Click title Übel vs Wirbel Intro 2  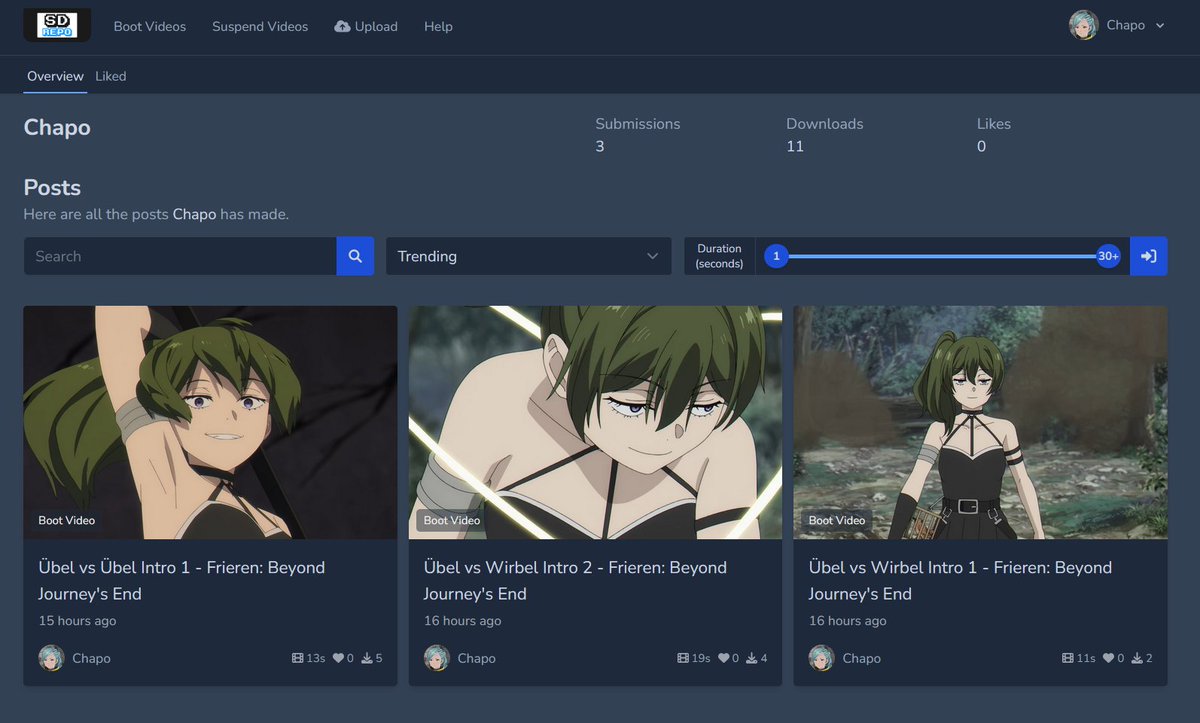575,580
